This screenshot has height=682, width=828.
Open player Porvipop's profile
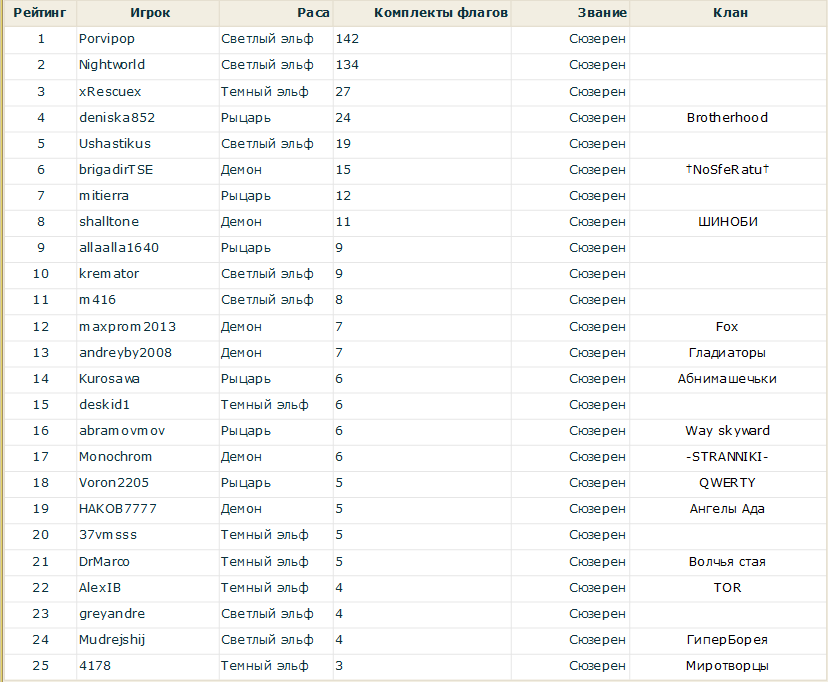pyautogui.click(x=107, y=39)
